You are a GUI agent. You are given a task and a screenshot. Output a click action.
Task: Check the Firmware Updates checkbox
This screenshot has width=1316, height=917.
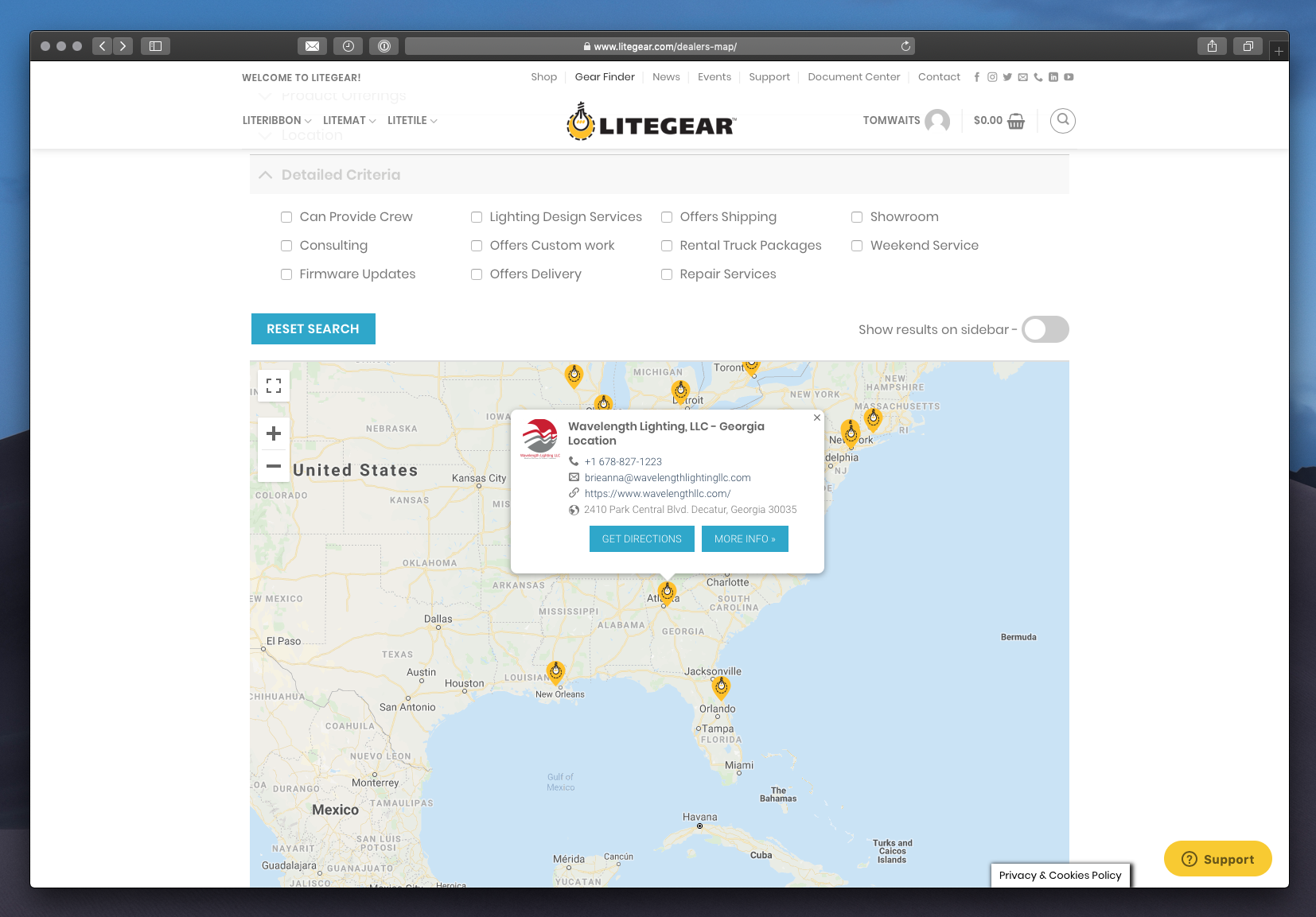coord(286,274)
